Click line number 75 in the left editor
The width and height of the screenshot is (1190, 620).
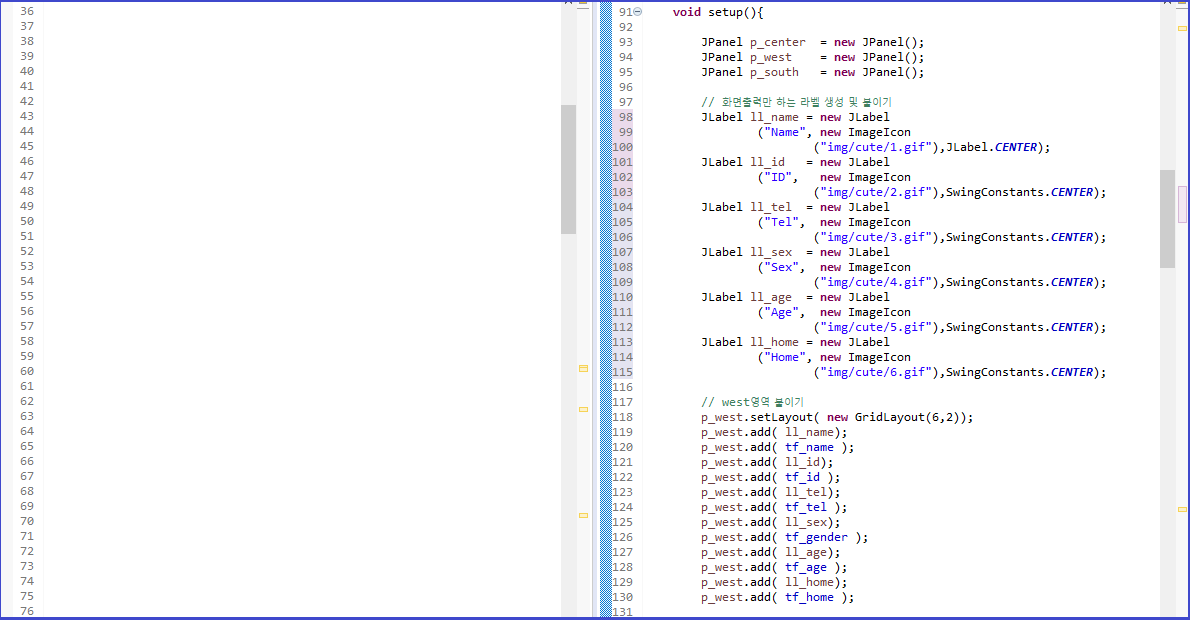tap(27, 596)
